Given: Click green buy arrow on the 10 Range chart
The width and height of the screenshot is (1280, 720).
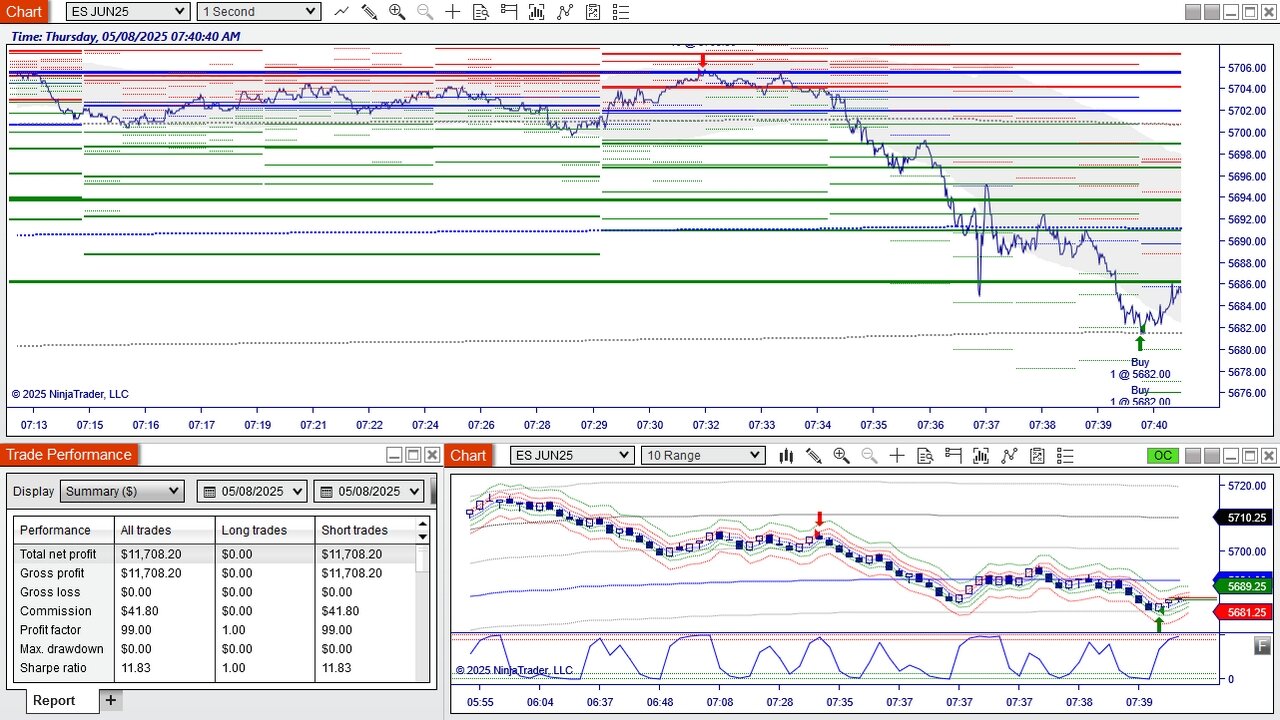Looking at the screenshot, I should tap(1159, 625).
